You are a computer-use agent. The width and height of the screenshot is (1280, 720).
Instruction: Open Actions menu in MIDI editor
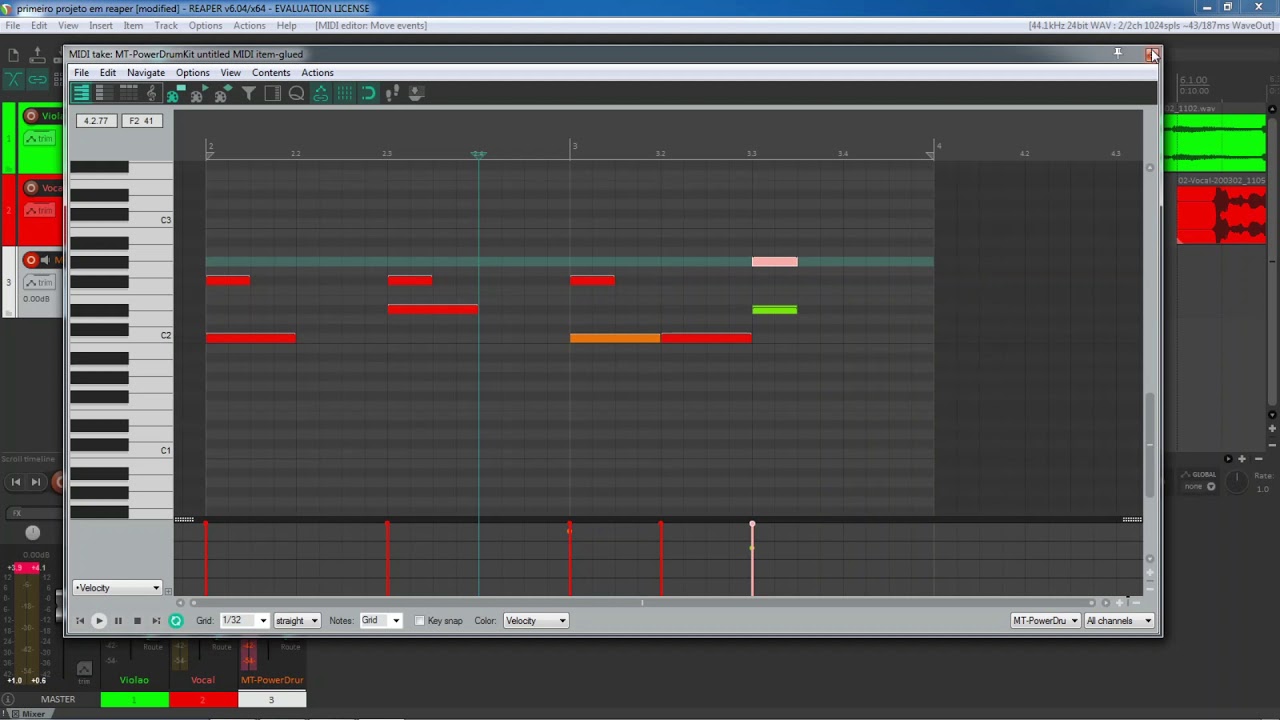tap(317, 73)
